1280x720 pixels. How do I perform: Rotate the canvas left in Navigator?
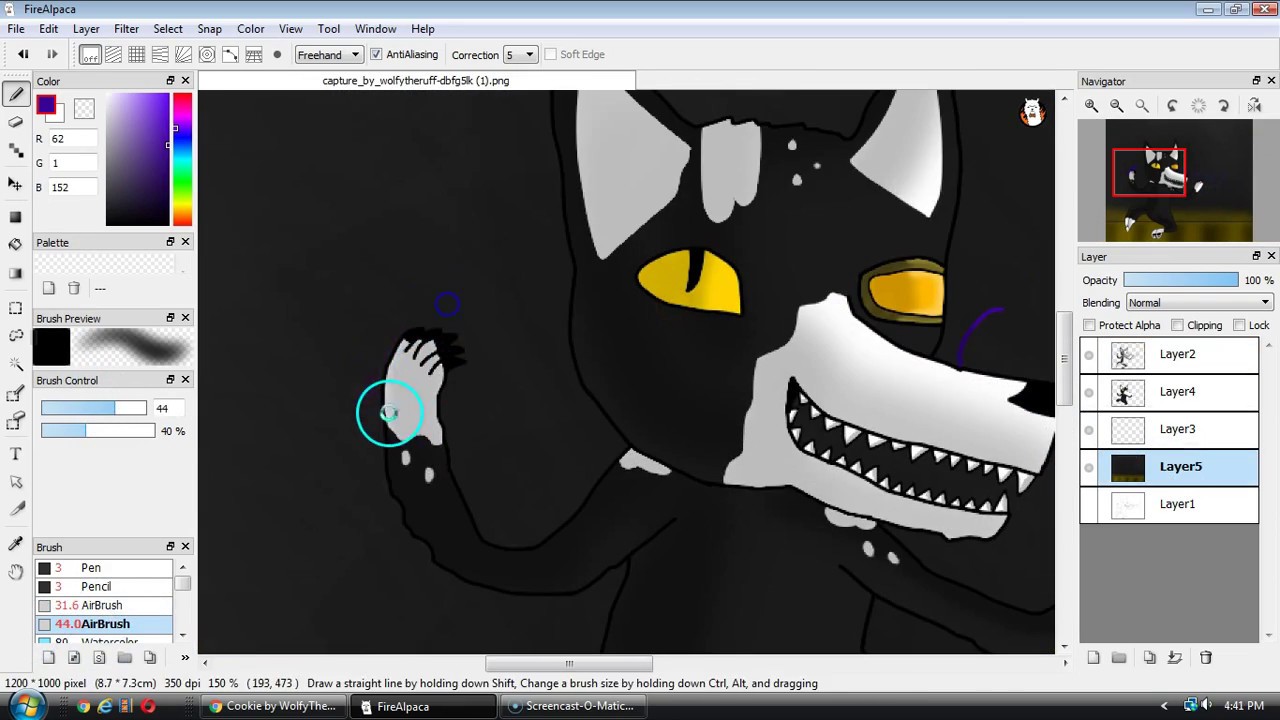coord(1173,105)
